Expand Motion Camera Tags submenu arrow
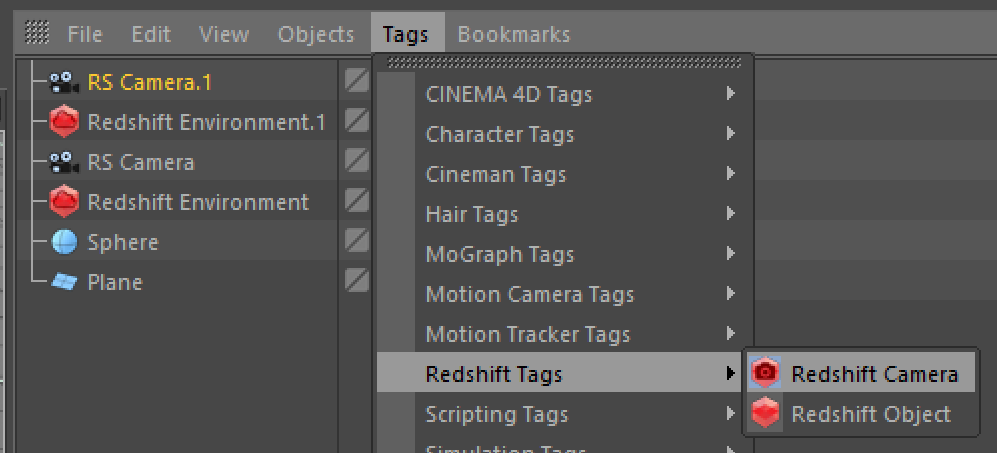This screenshot has height=453, width=997. click(731, 293)
